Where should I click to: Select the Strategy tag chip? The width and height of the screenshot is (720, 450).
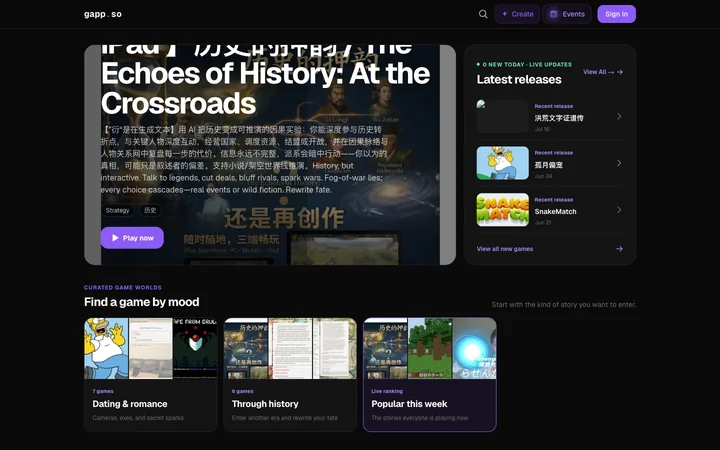[x=118, y=210]
